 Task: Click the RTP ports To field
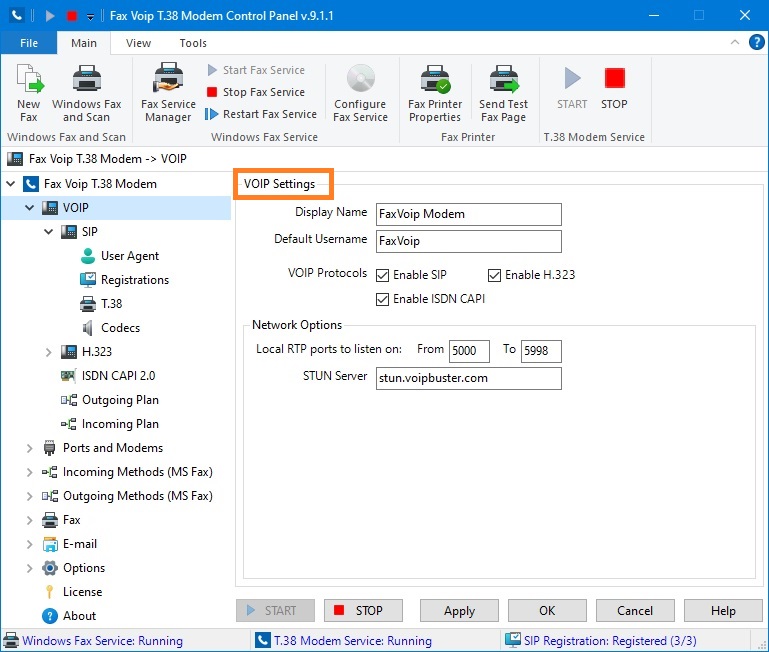(541, 351)
